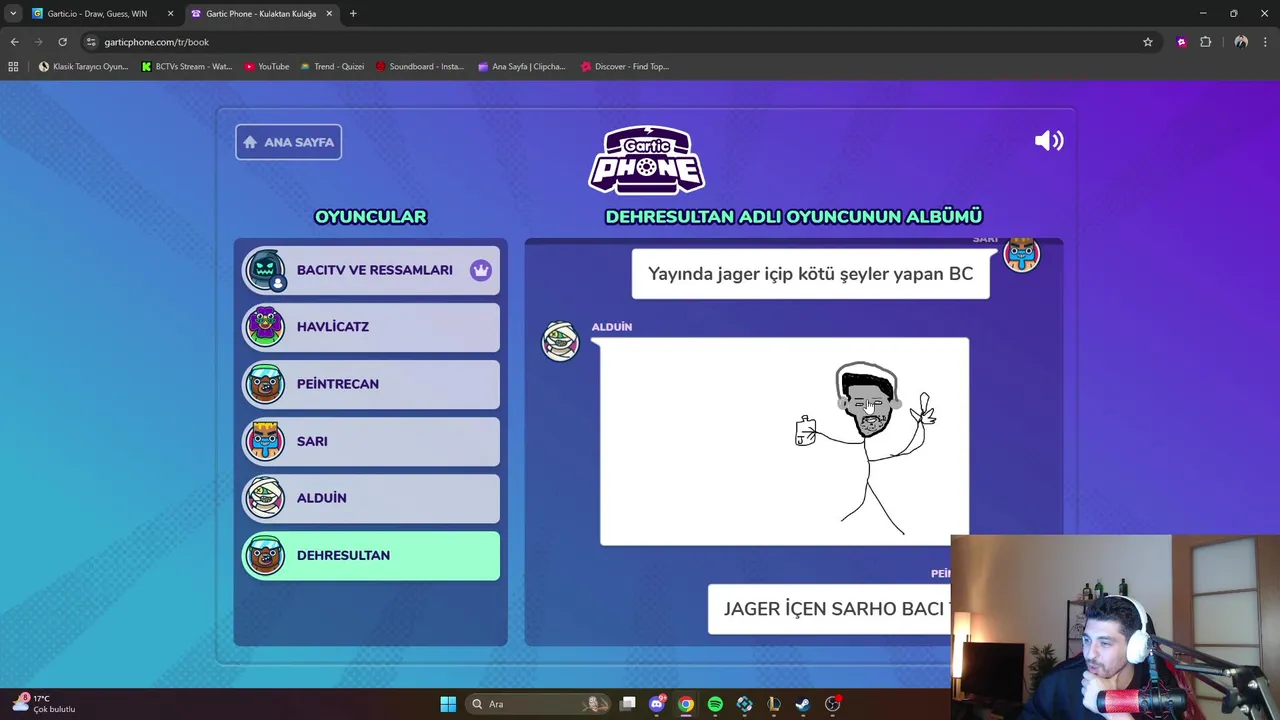Open Spotify from taskbar
Screen dimensions: 1280x720
click(715, 704)
